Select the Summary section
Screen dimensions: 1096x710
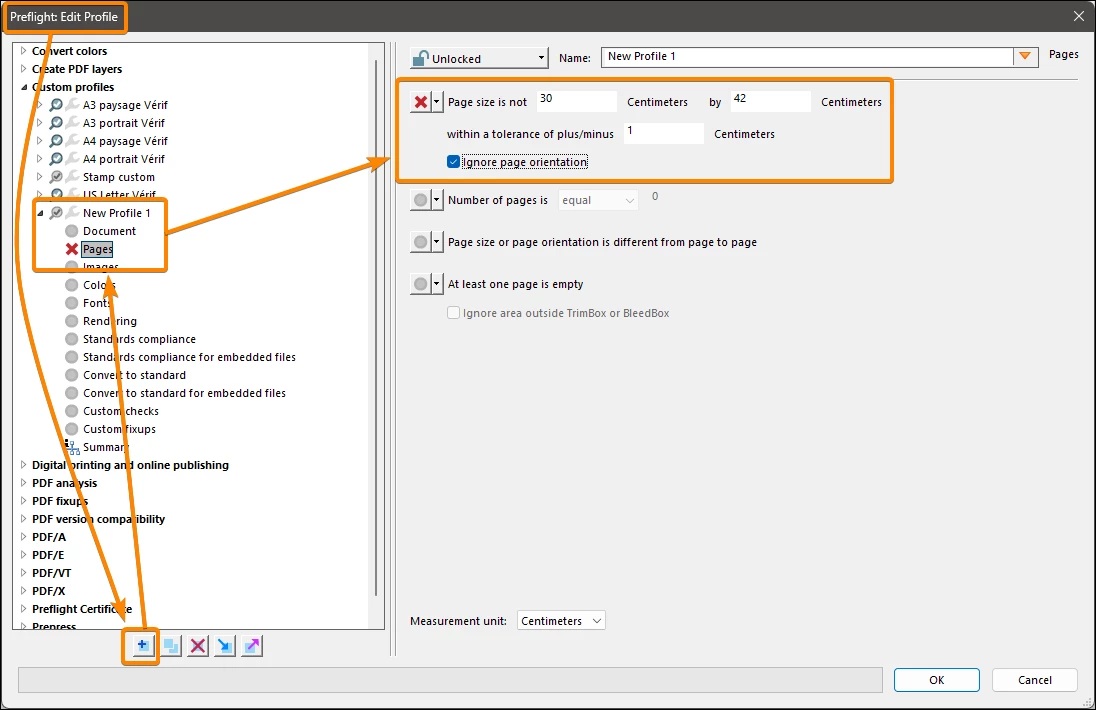tap(106, 447)
